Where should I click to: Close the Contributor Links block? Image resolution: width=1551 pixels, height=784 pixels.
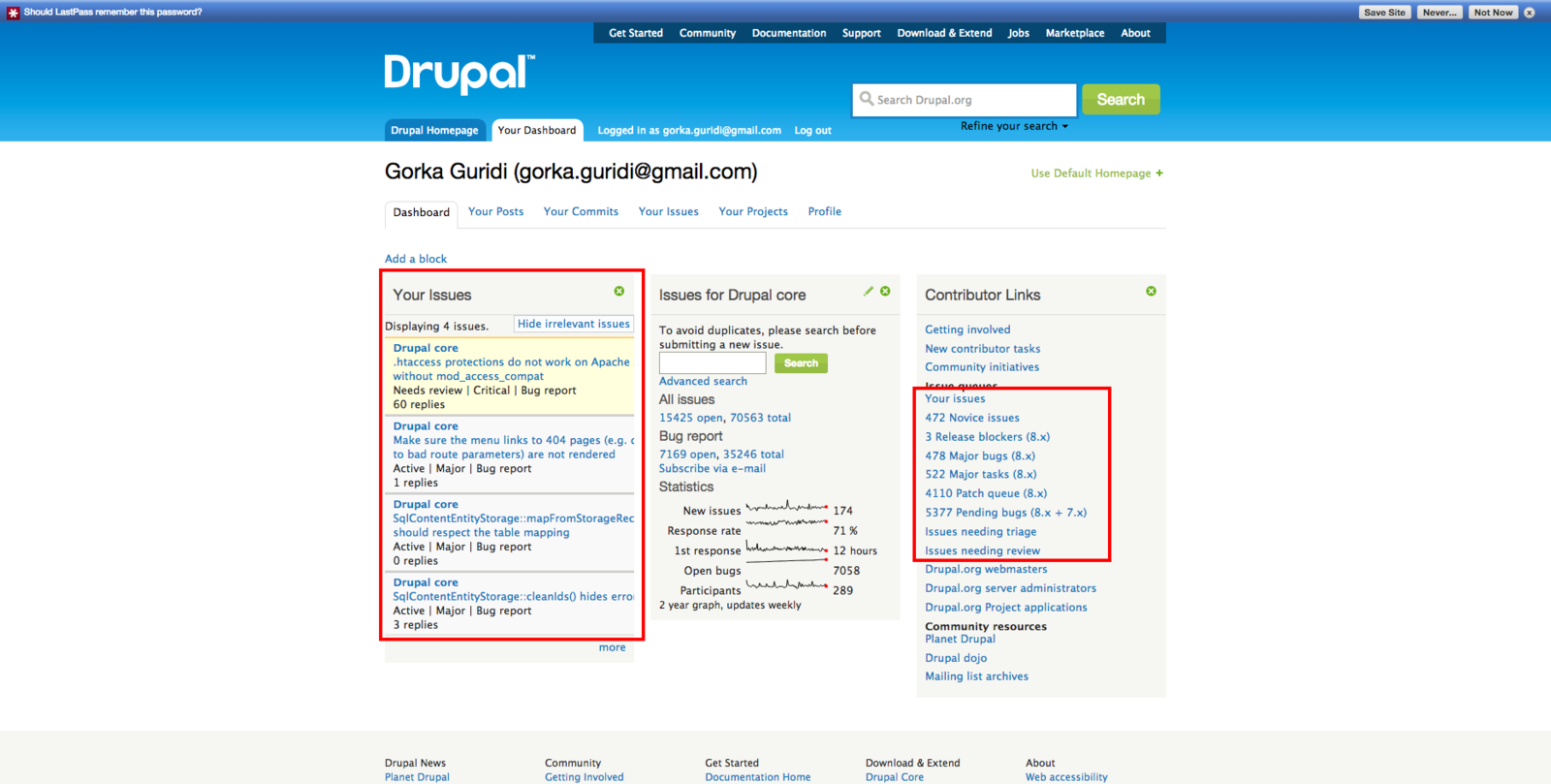pos(1151,291)
